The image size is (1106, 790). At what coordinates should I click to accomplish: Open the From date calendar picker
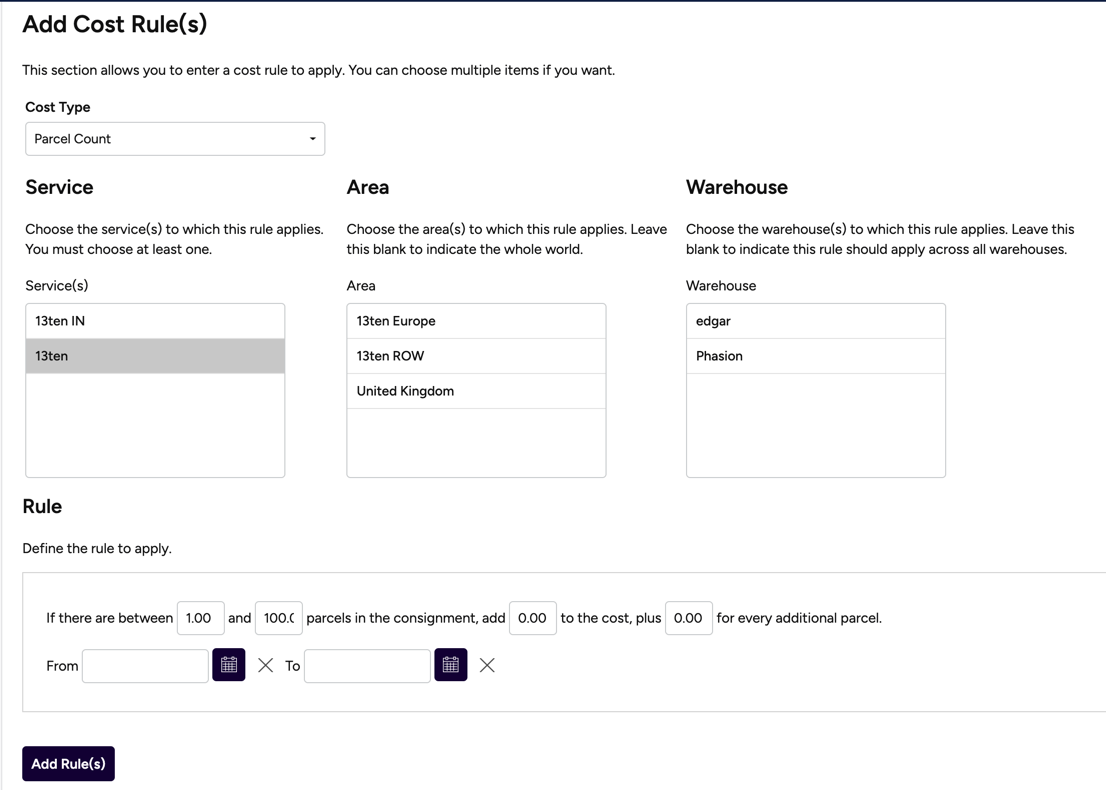click(228, 664)
